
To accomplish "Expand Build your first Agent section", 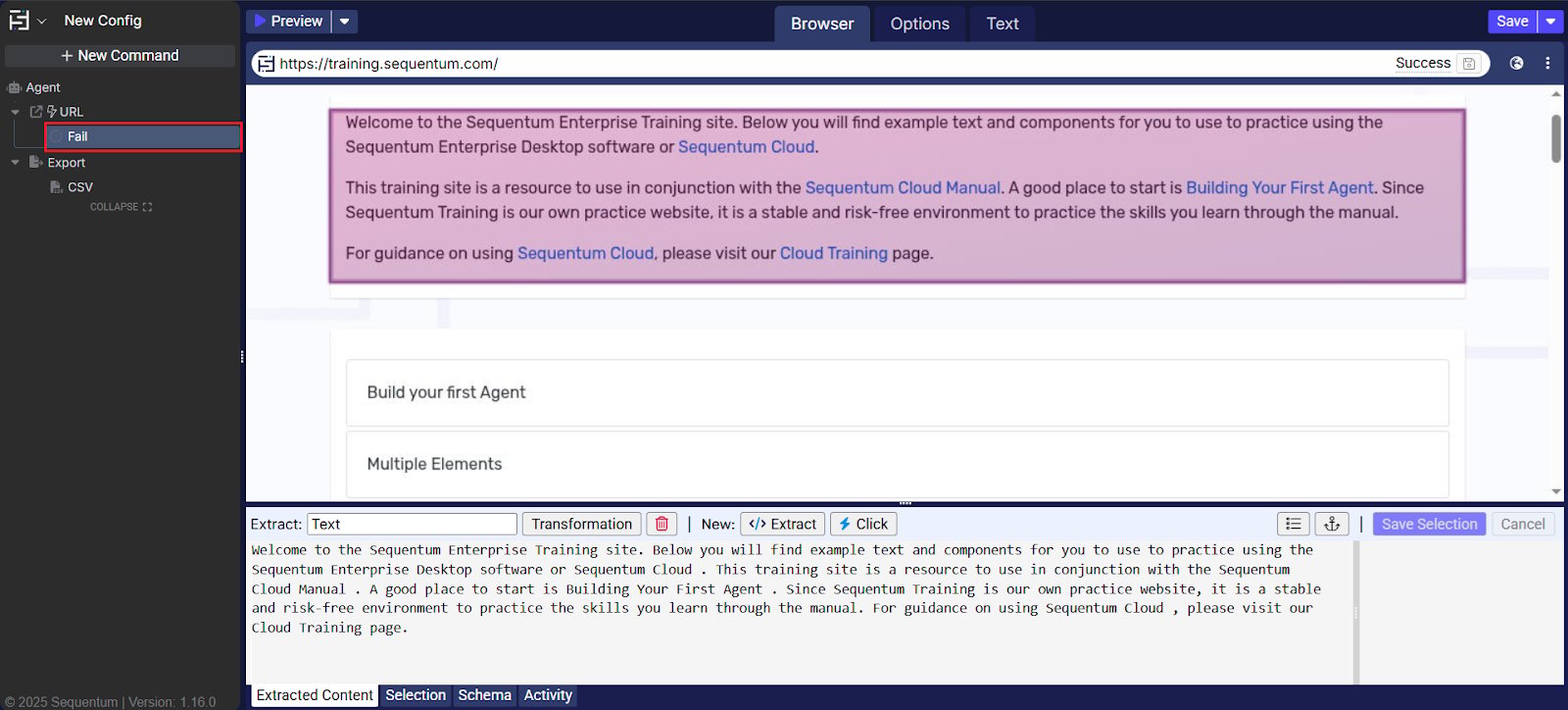I will [897, 392].
